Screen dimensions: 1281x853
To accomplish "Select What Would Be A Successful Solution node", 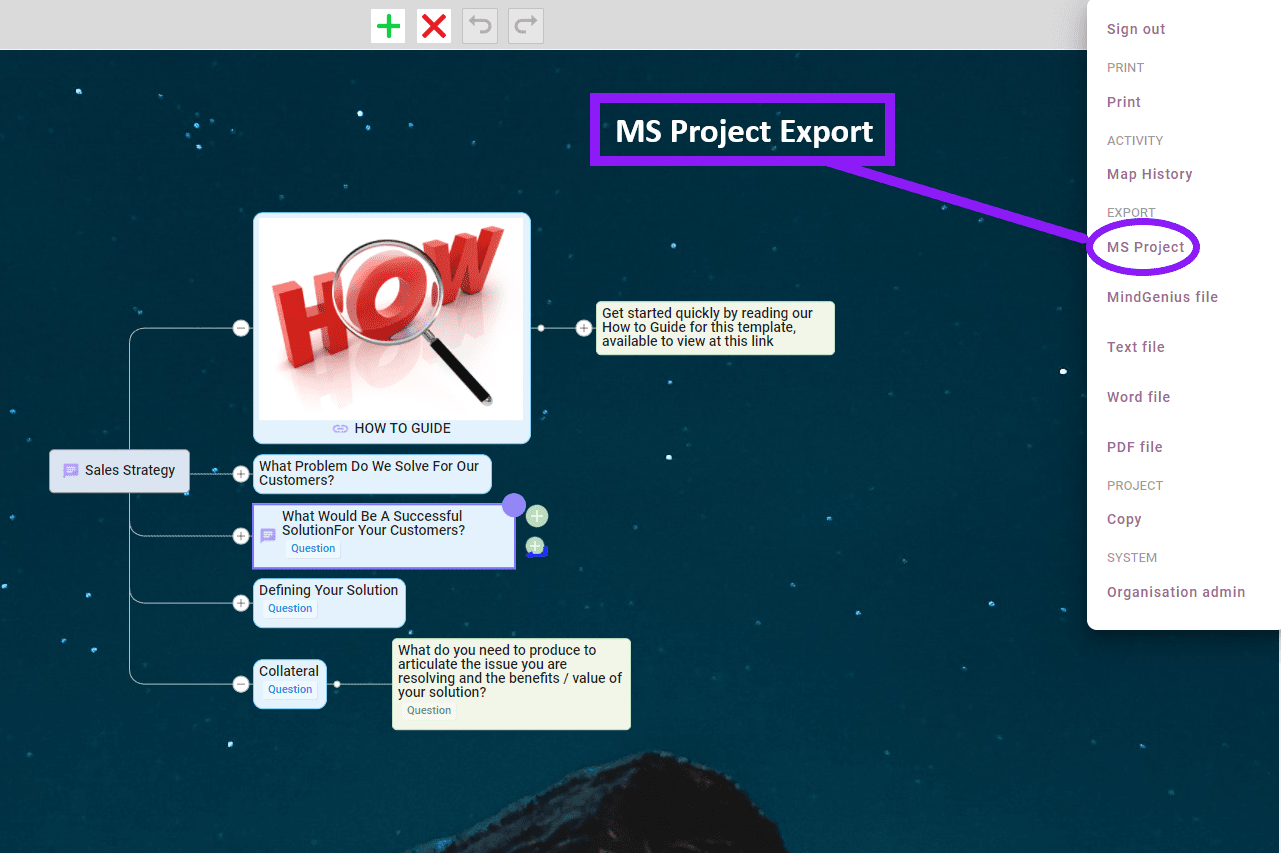I will coord(384,536).
